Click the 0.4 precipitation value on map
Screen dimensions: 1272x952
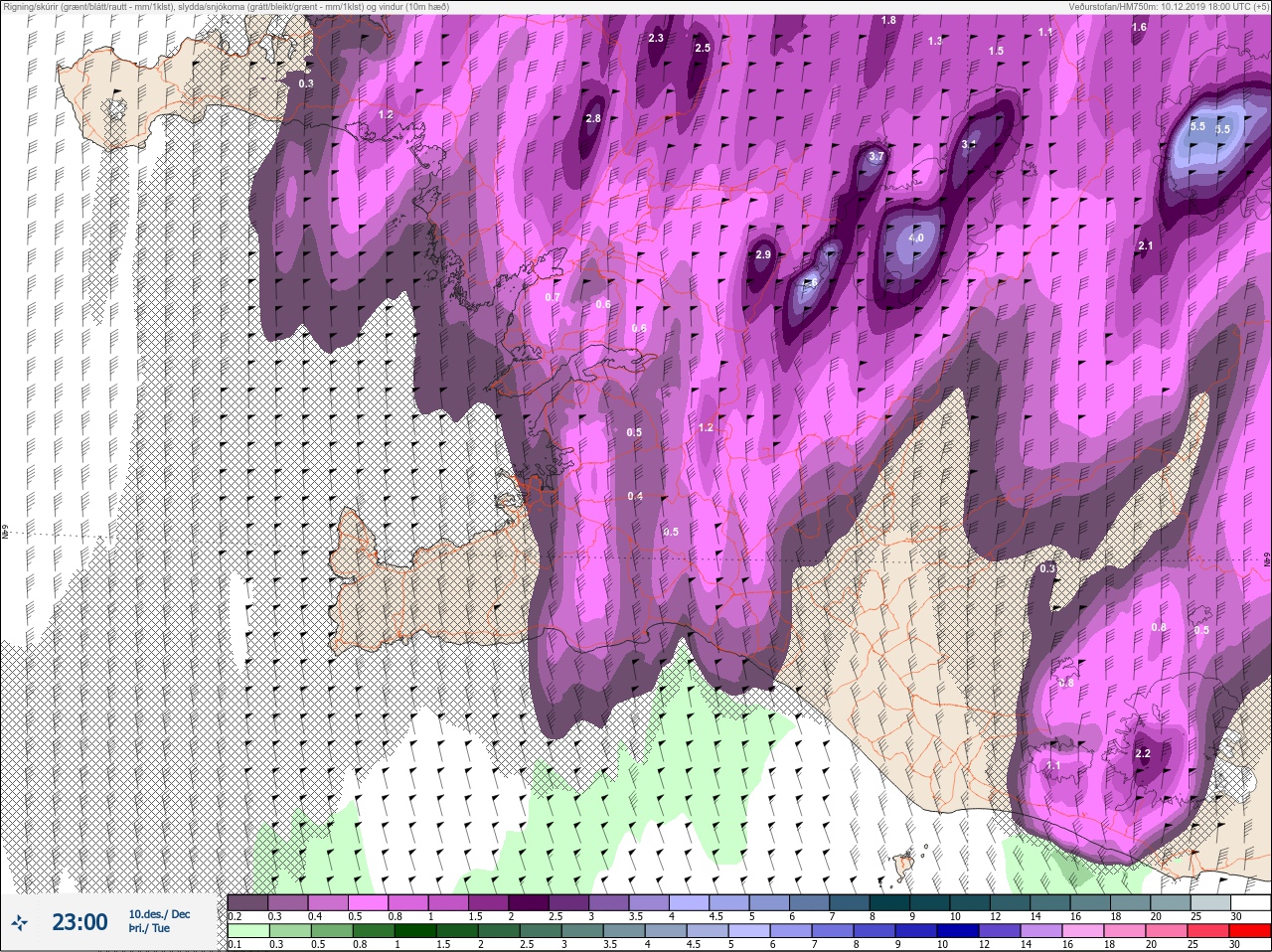[636, 496]
